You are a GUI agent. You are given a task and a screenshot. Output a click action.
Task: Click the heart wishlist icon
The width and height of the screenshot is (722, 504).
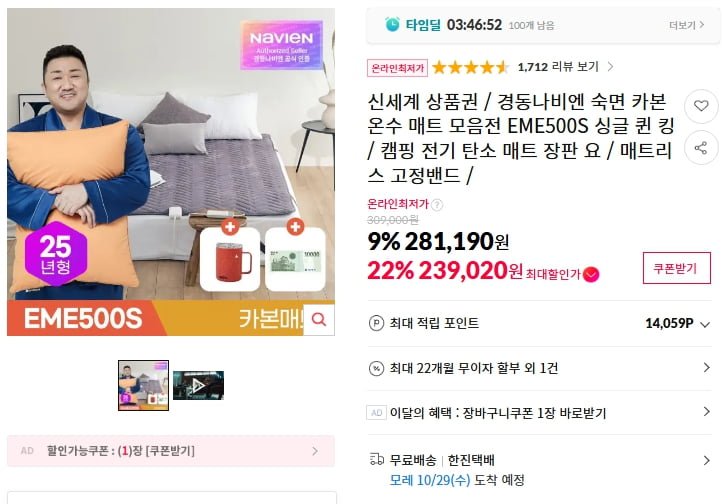coord(701,106)
